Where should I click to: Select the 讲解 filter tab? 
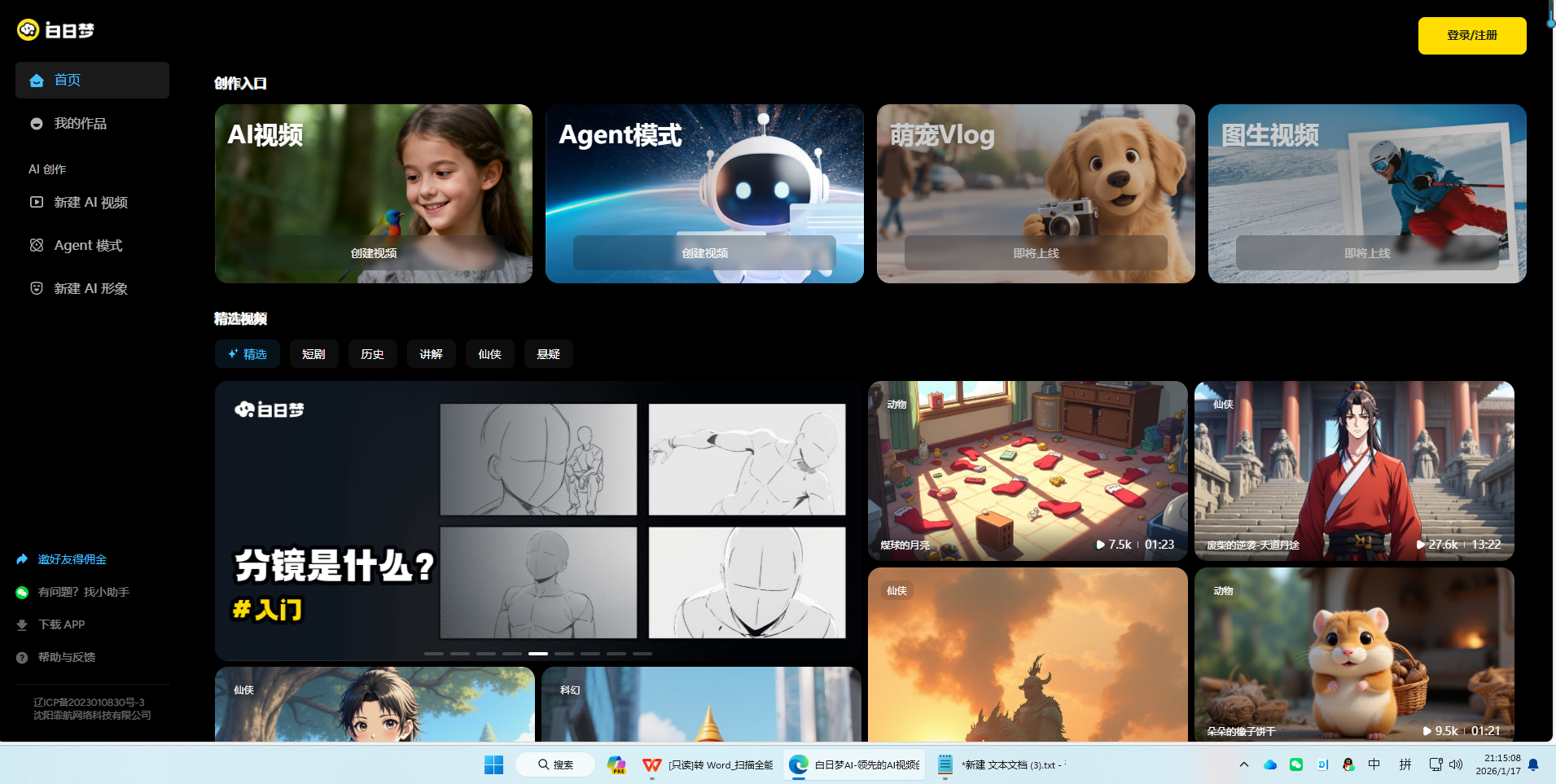[x=431, y=354]
